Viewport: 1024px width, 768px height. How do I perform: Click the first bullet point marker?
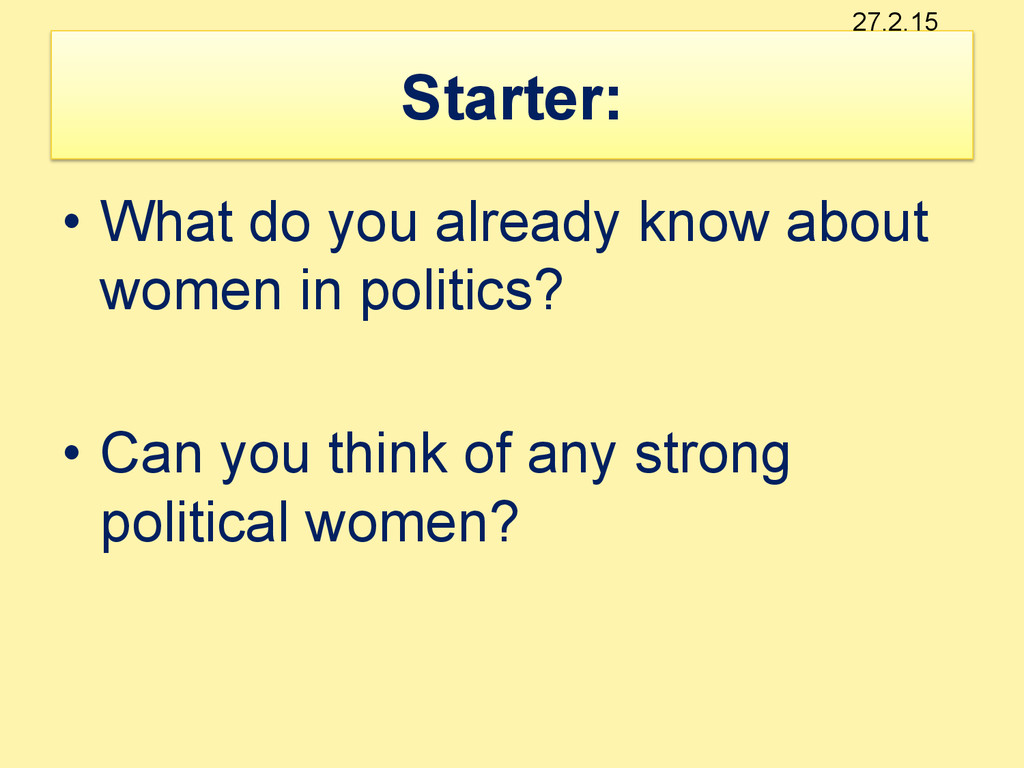(72, 221)
